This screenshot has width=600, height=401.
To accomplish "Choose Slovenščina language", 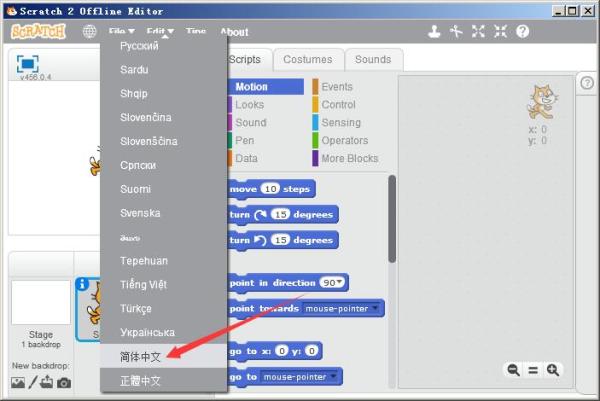I will point(164,141).
